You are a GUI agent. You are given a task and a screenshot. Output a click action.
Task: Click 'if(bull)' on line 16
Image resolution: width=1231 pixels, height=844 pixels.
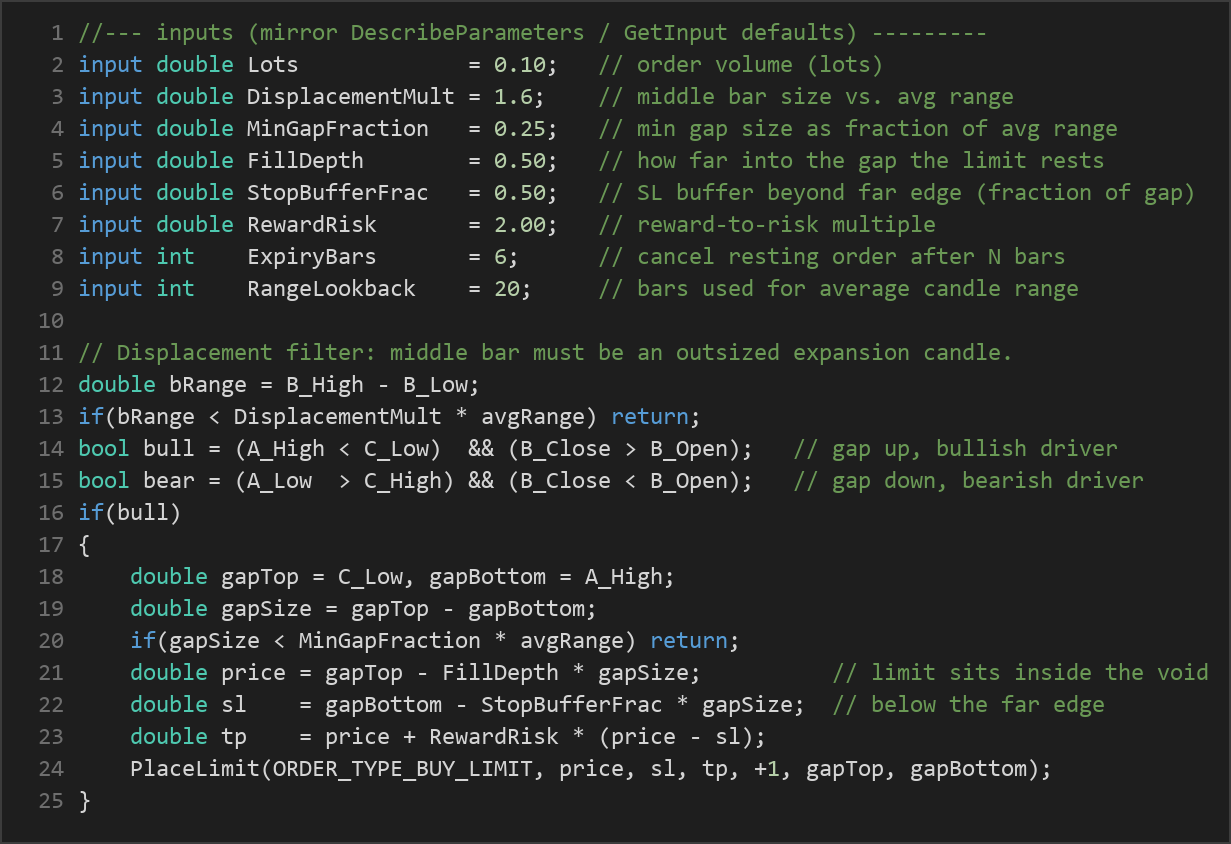(x=130, y=513)
